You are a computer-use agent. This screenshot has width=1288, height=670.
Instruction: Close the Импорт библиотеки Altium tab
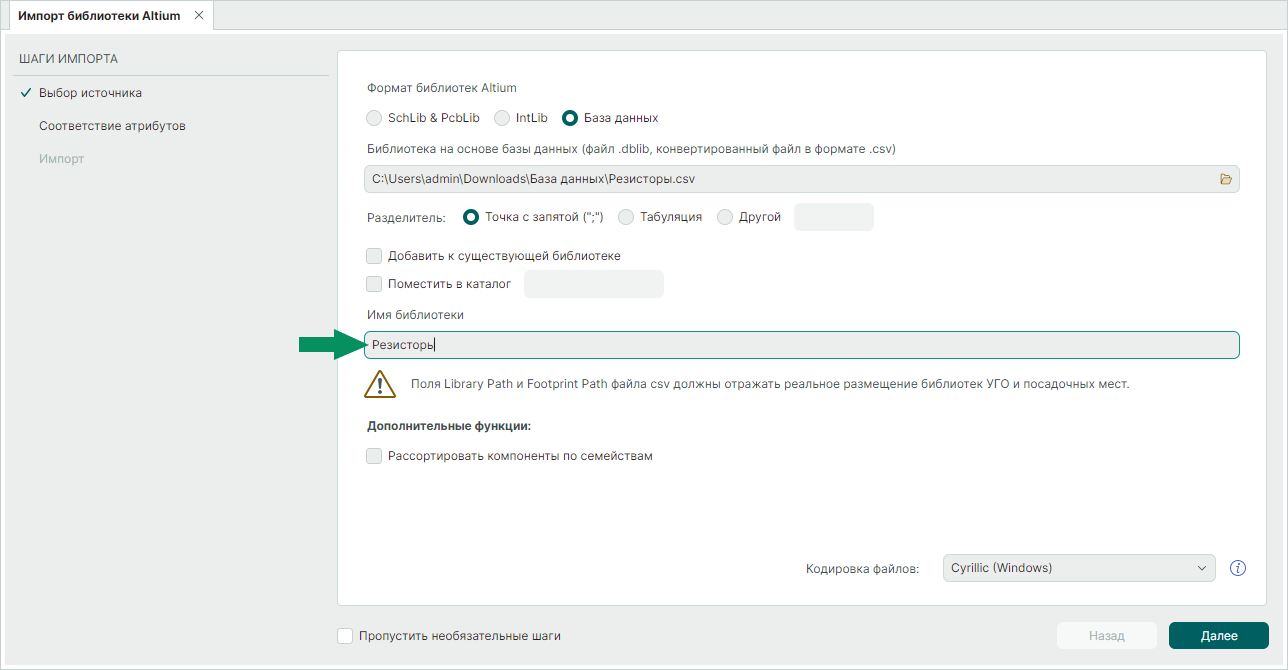point(198,16)
